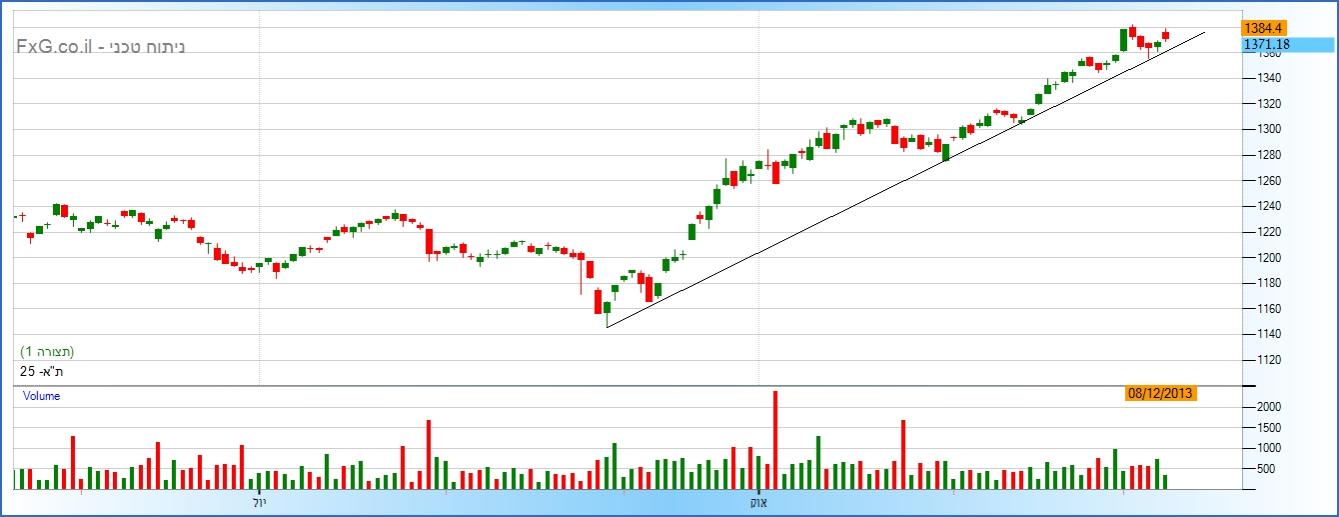Click the orange 08/12/2013 date label

(1160, 394)
